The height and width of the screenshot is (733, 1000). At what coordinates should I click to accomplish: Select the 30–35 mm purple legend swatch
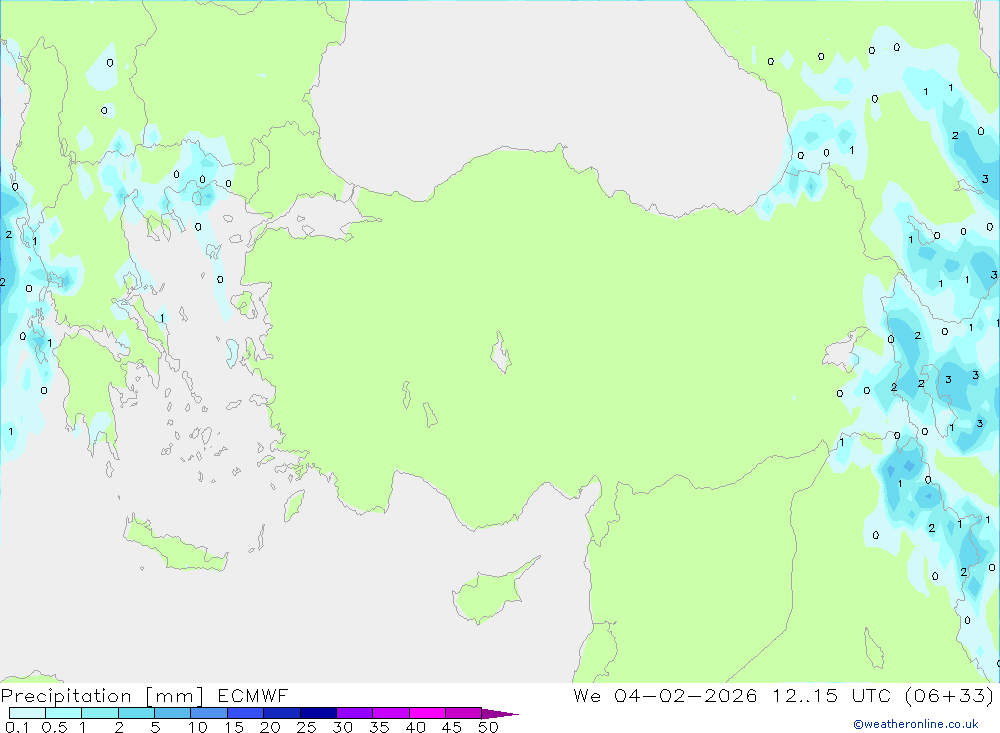(355, 713)
